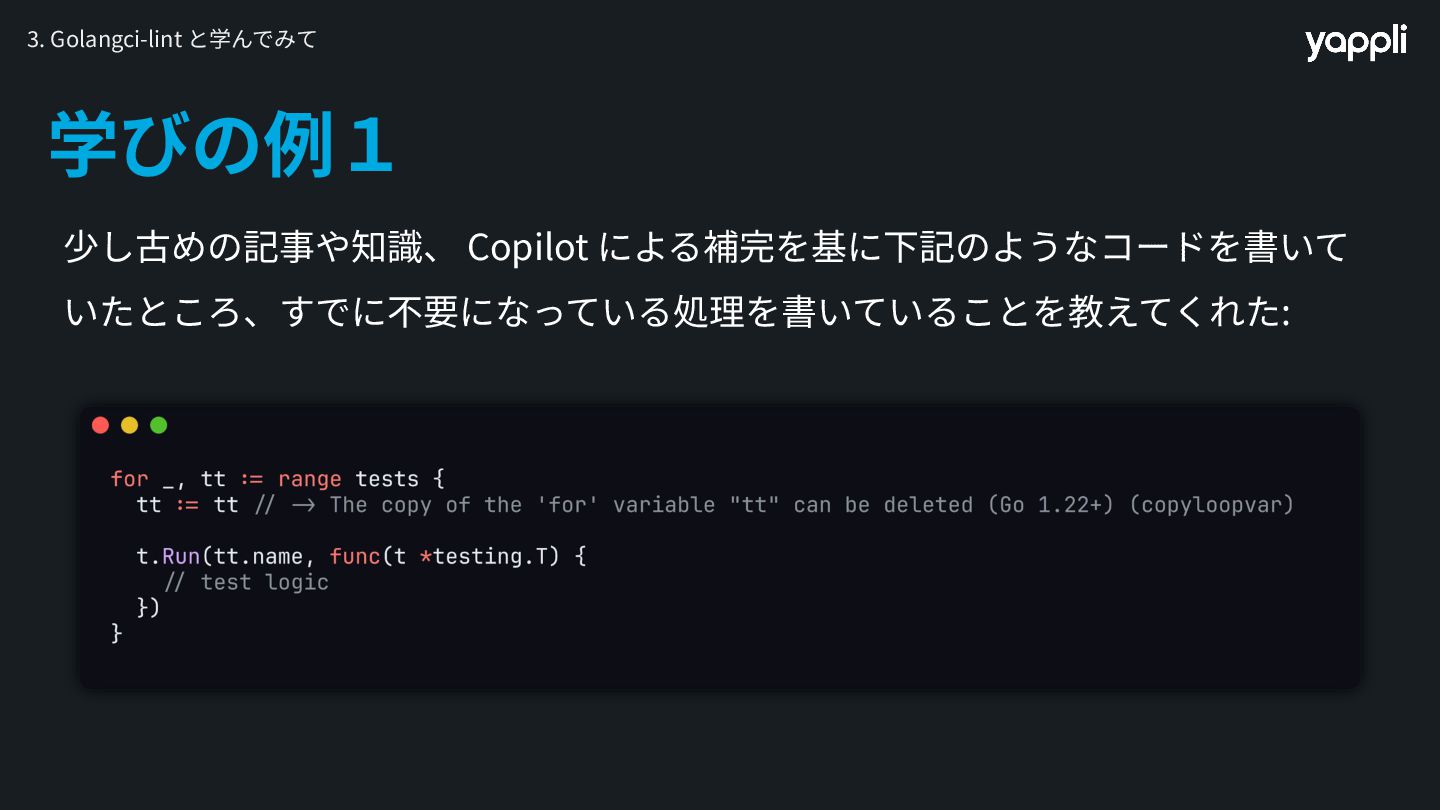Screen dimensions: 1440x810
Task: Click the green window dot
Action: 158,425
